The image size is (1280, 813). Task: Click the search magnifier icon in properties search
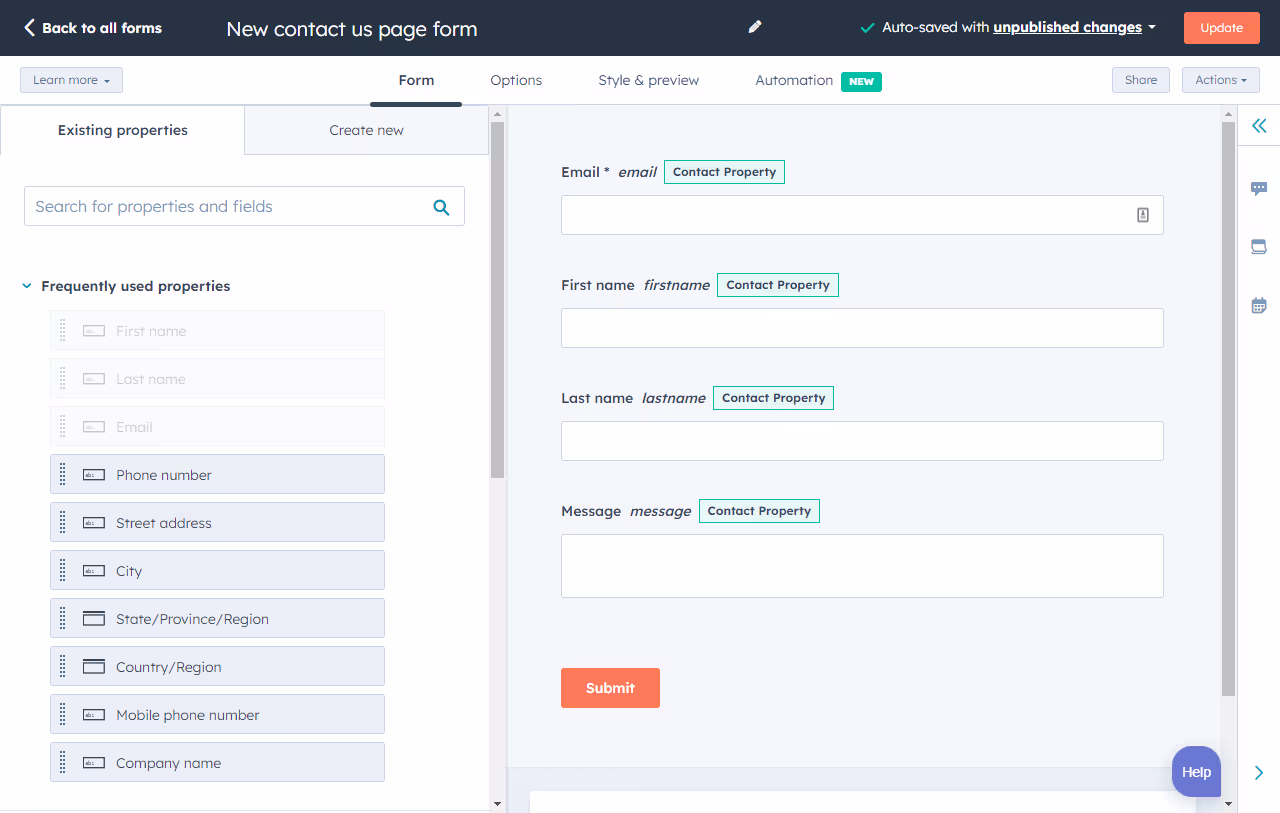pos(441,206)
